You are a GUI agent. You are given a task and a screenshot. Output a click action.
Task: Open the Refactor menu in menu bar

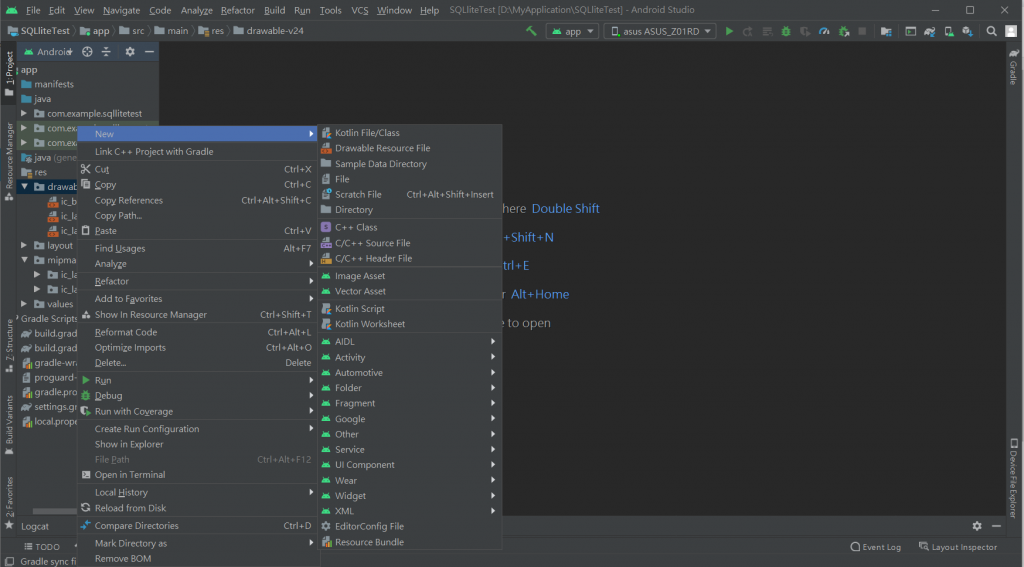click(238, 10)
